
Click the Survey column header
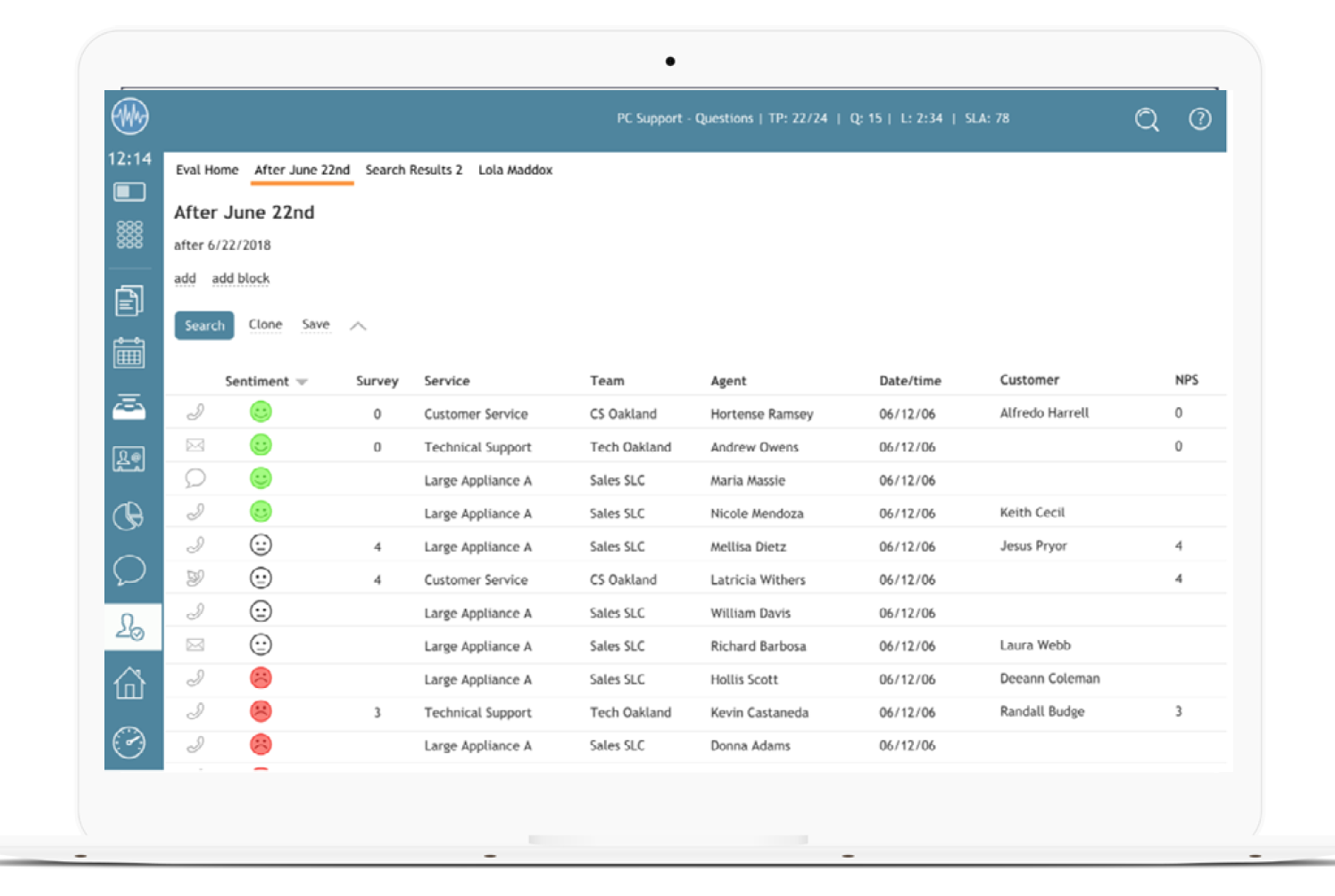[377, 381]
